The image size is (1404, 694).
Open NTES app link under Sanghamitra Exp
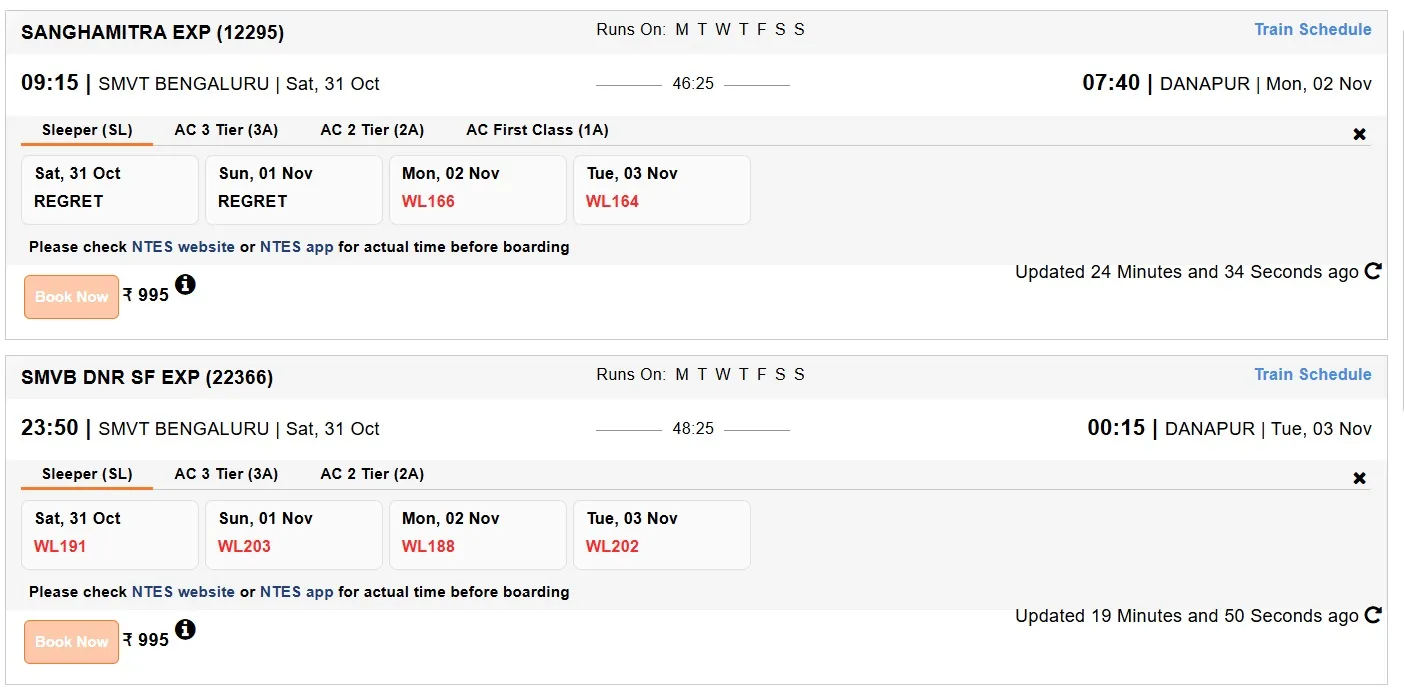[x=297, y=247]
